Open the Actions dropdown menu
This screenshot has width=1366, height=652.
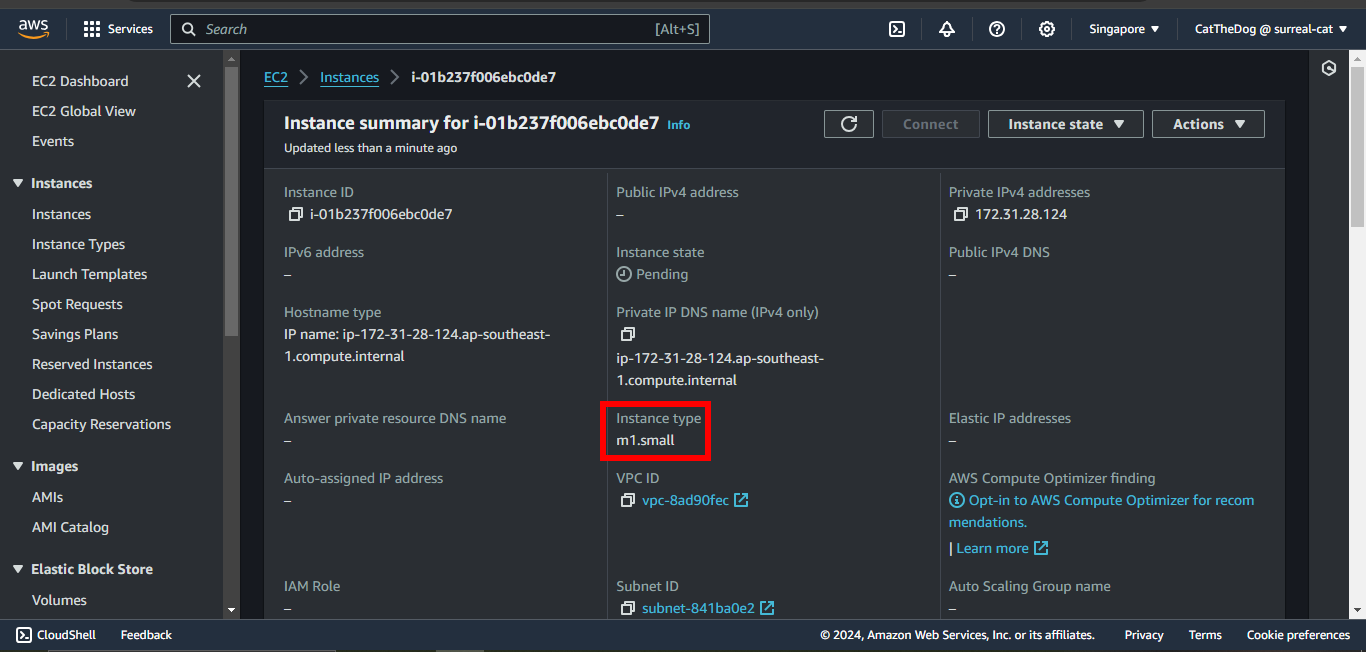coord(1208,124)
